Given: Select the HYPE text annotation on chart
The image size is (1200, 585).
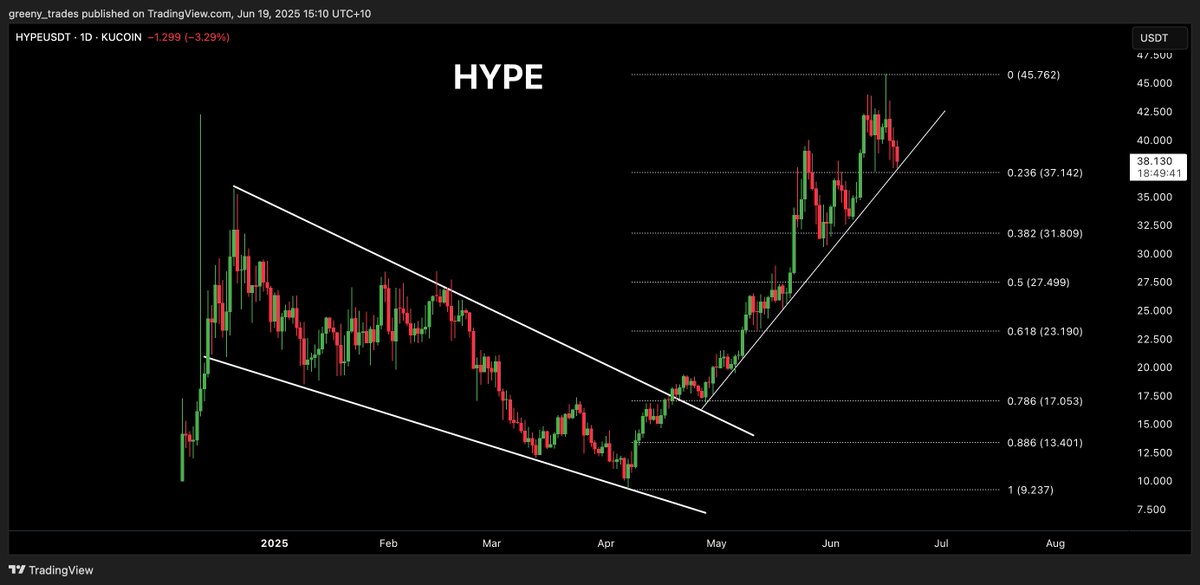Looking at the screenshot, I should [x=498, y=79].
